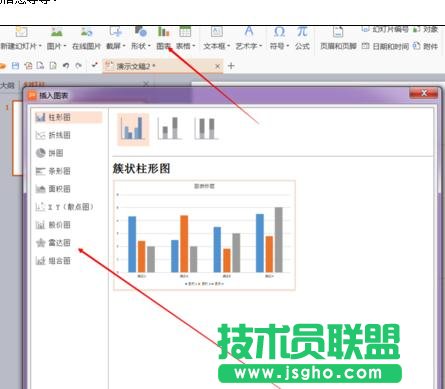Close the Insert Chart (插入图表) dialog
445x389 pixels.
424,93
